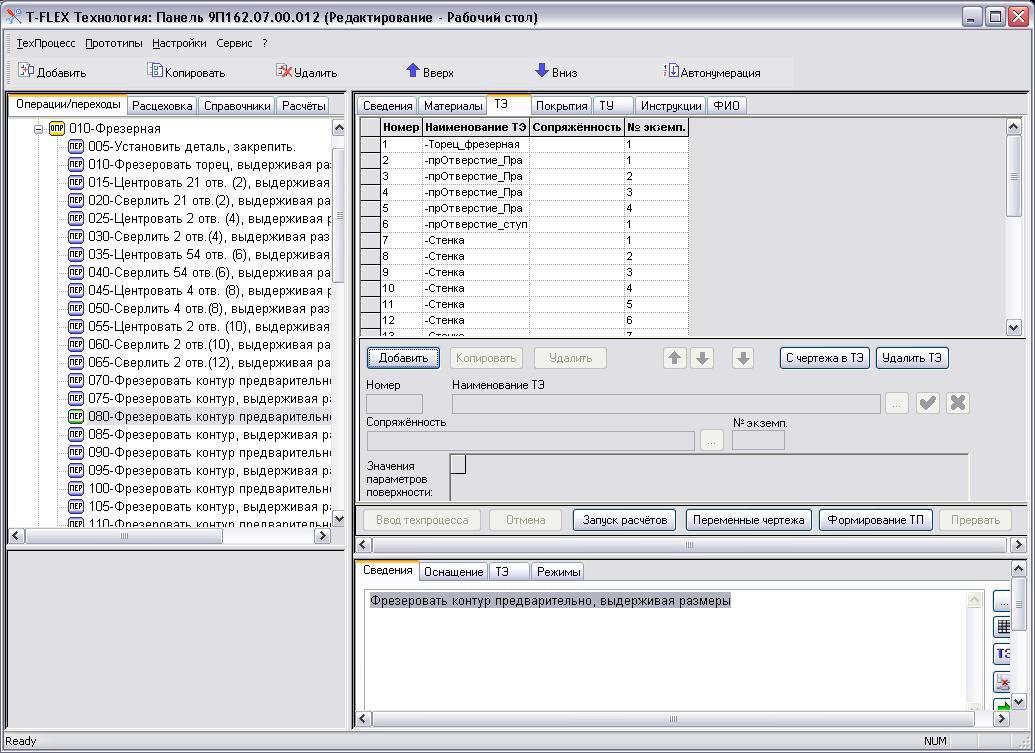The image size is (1035, 753).
Task: Click the Переменные чертежа button
Action: point(749,520)
